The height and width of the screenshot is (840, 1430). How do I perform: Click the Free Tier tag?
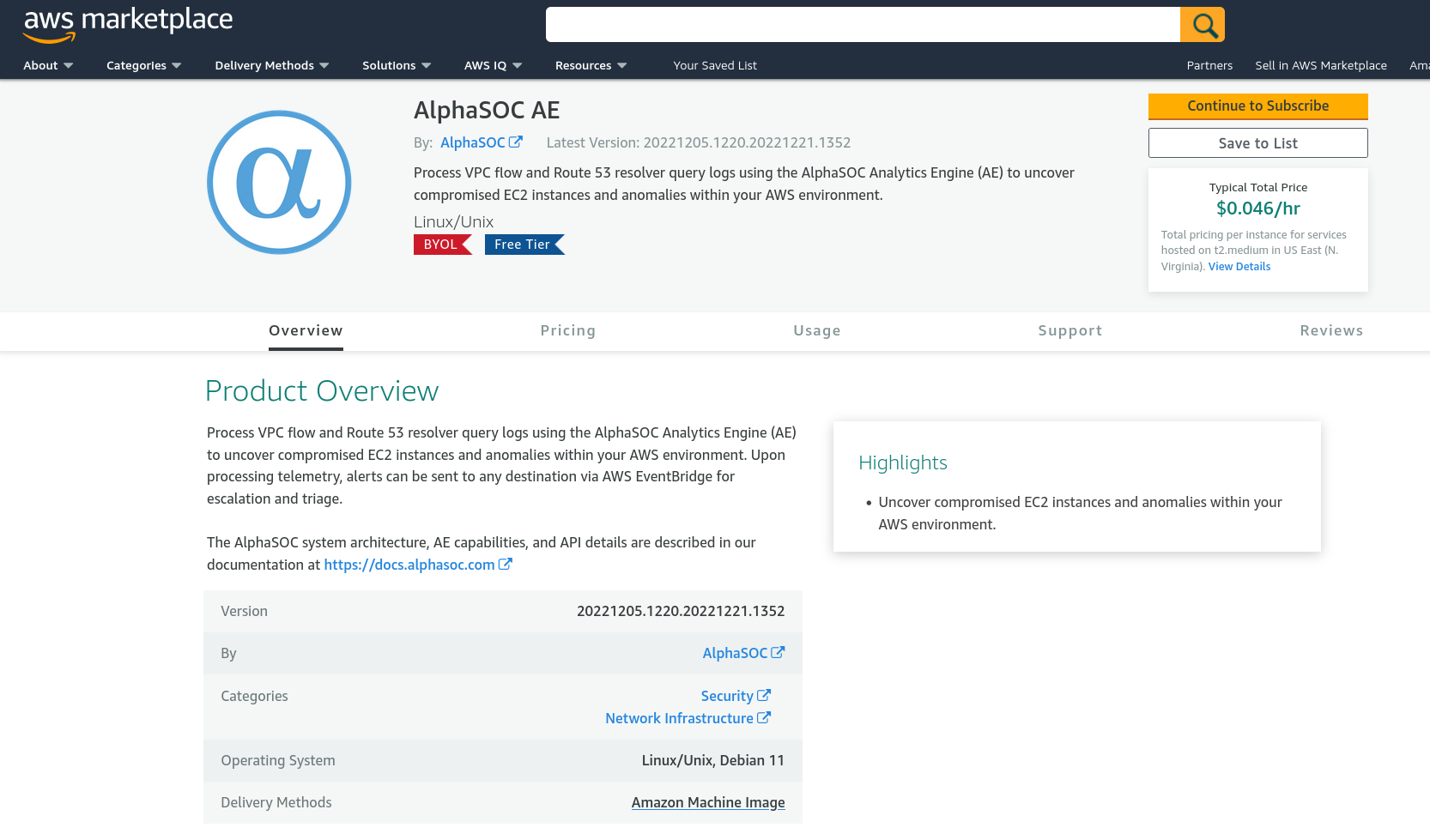[524, 245]
